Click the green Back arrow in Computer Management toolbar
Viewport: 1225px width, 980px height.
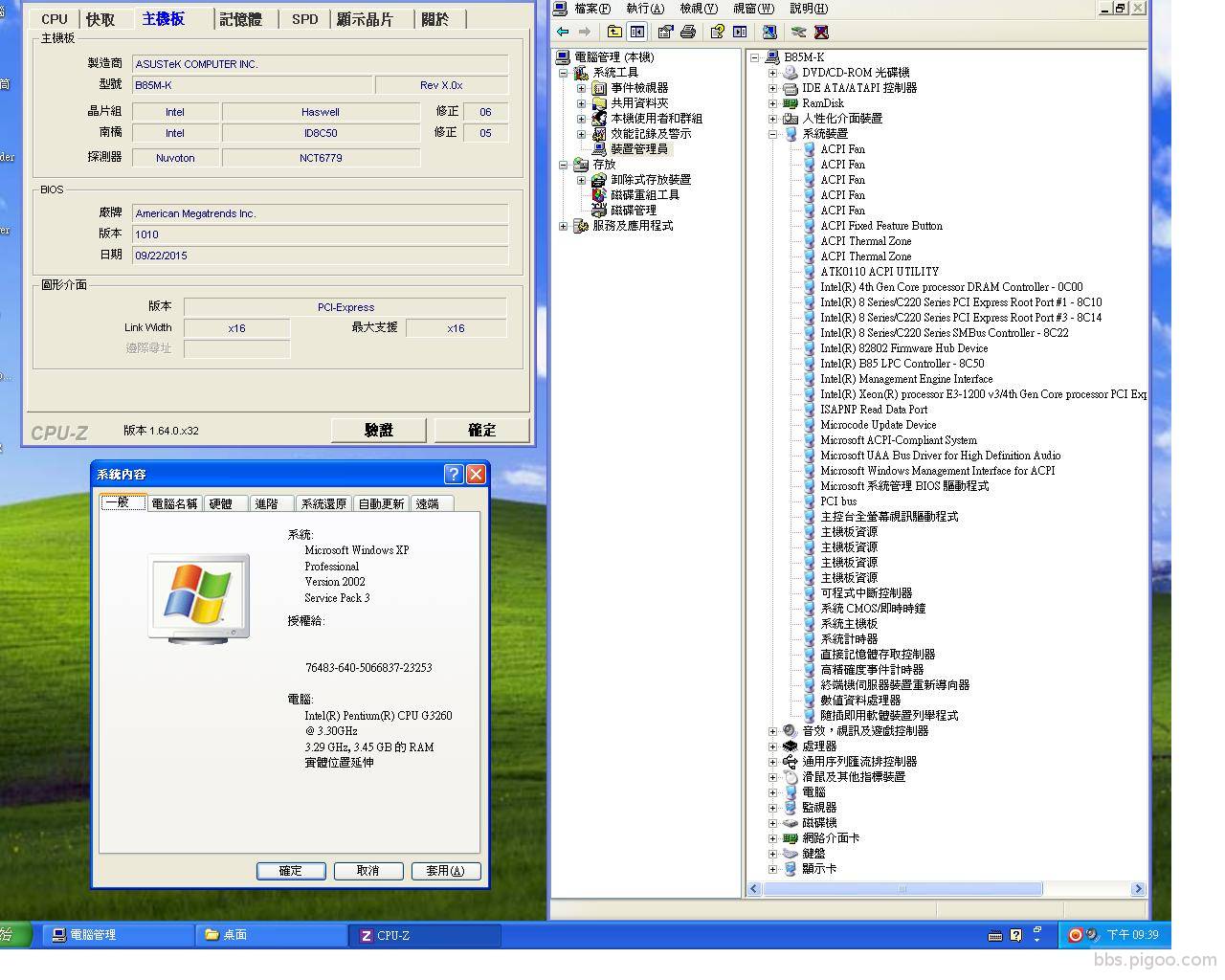pyautogui.click(x=563, y=32)
